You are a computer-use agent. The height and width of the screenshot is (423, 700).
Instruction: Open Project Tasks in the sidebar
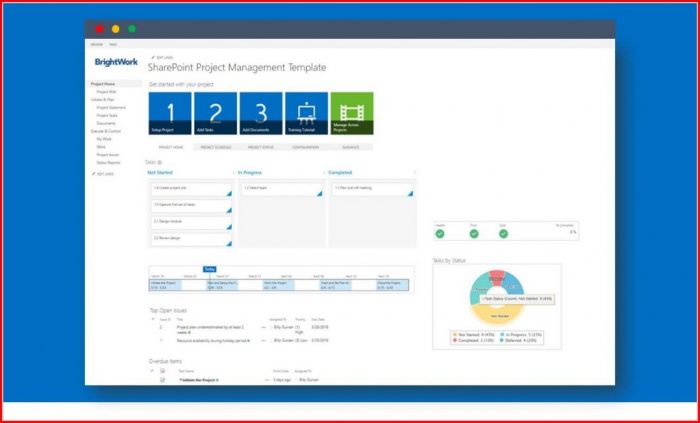click(107, 116)
